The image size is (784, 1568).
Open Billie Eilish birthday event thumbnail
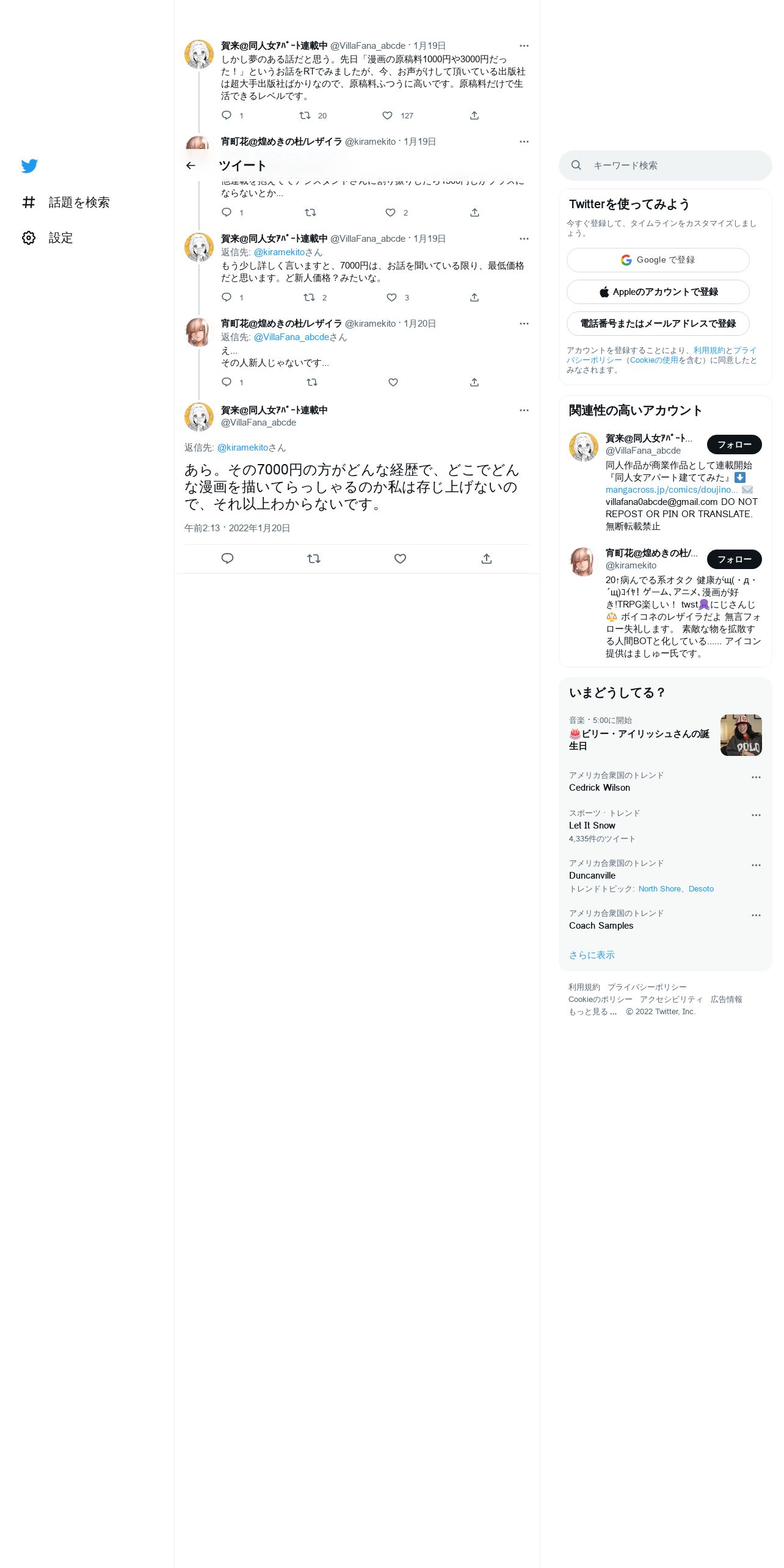pyautogui.click(x=741, y=735)
